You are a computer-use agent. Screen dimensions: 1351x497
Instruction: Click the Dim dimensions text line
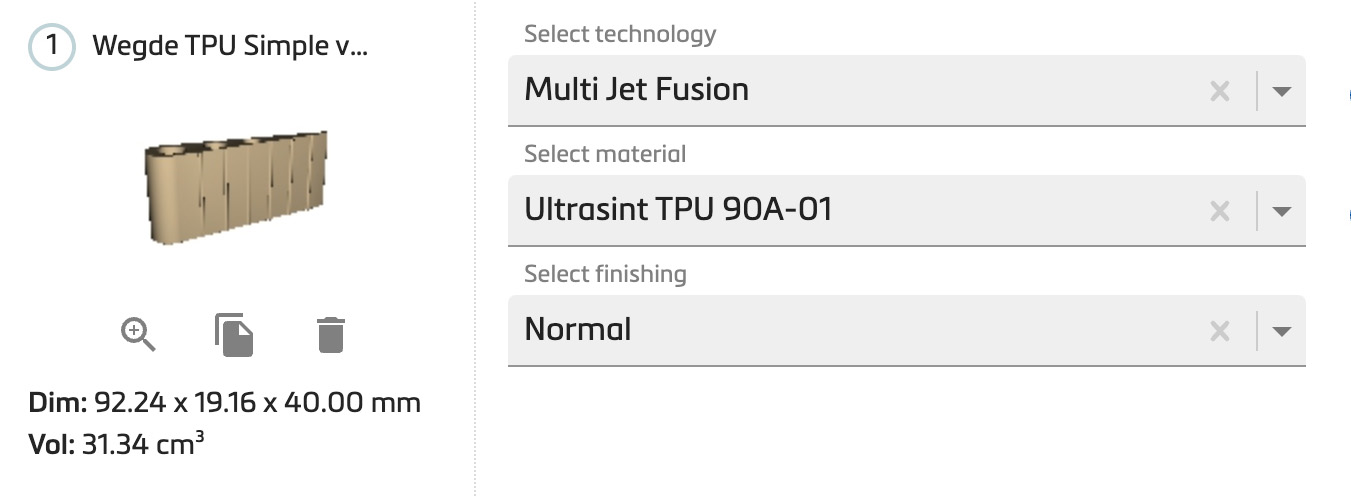point(225,403)
